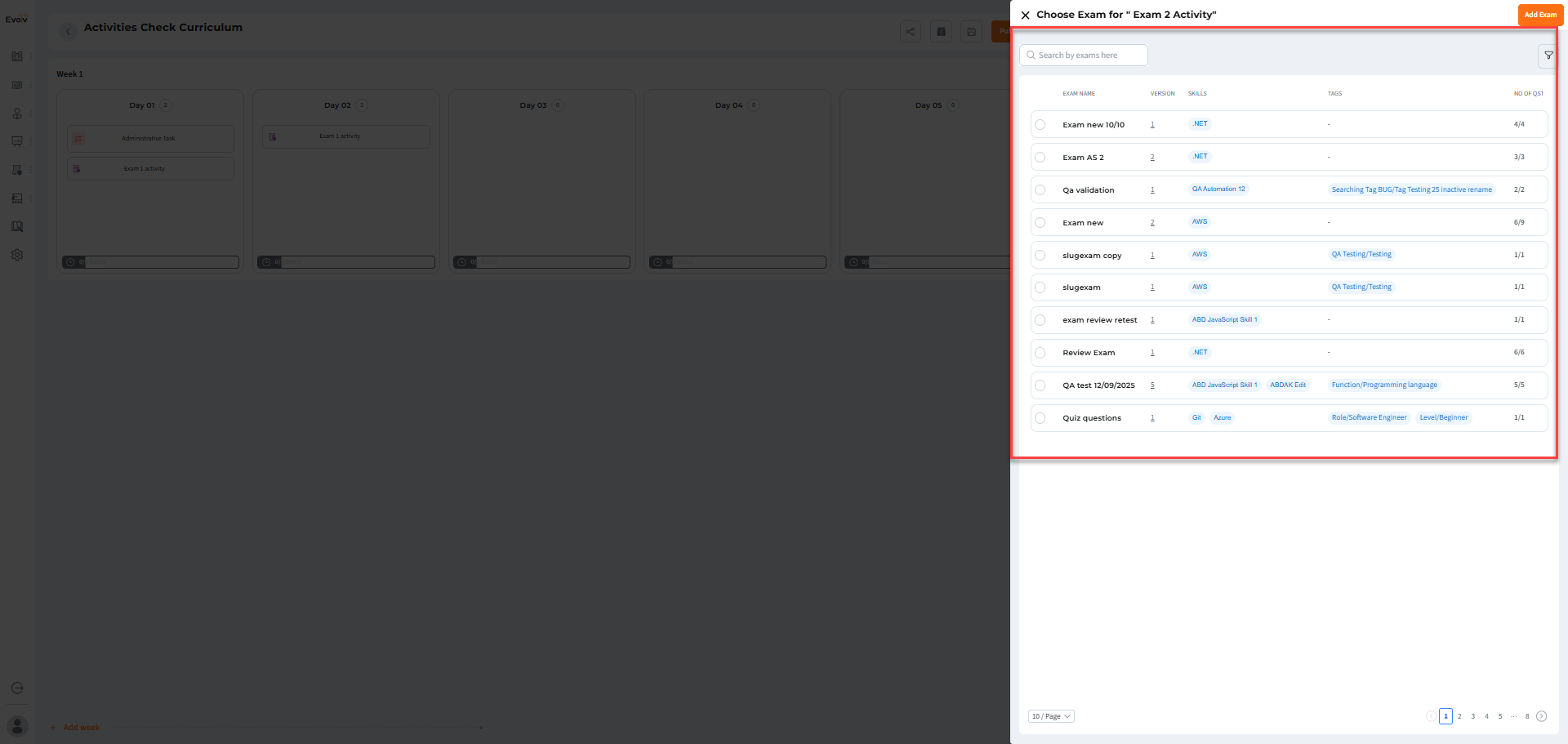Viewport: 1568px width, 744px height.
Task: Open the exam filter funnel icon
Action: 1548,56
